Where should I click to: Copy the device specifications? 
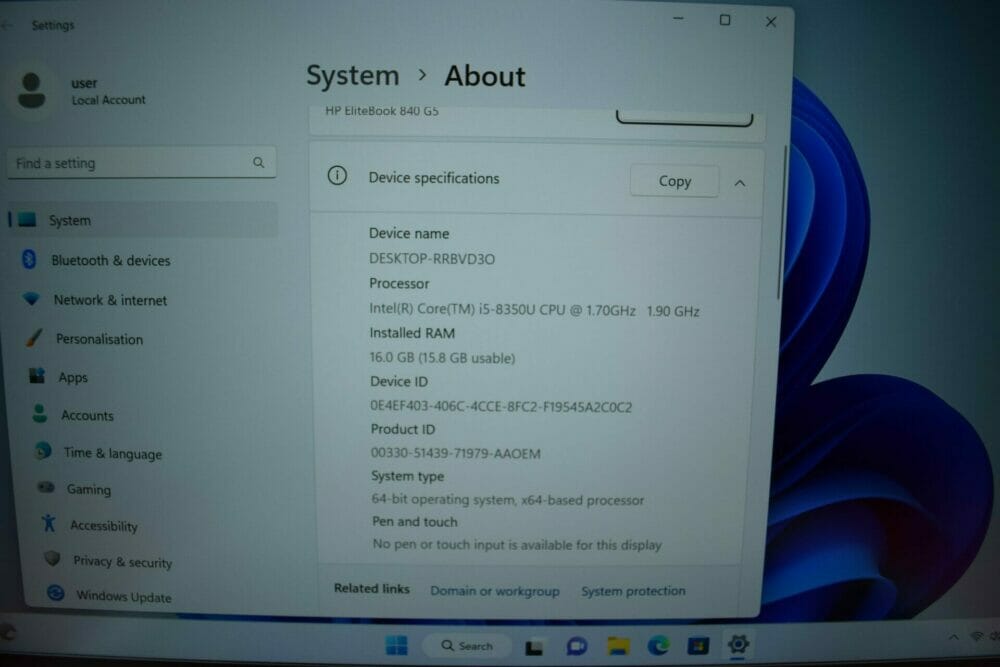pos(675,181)
